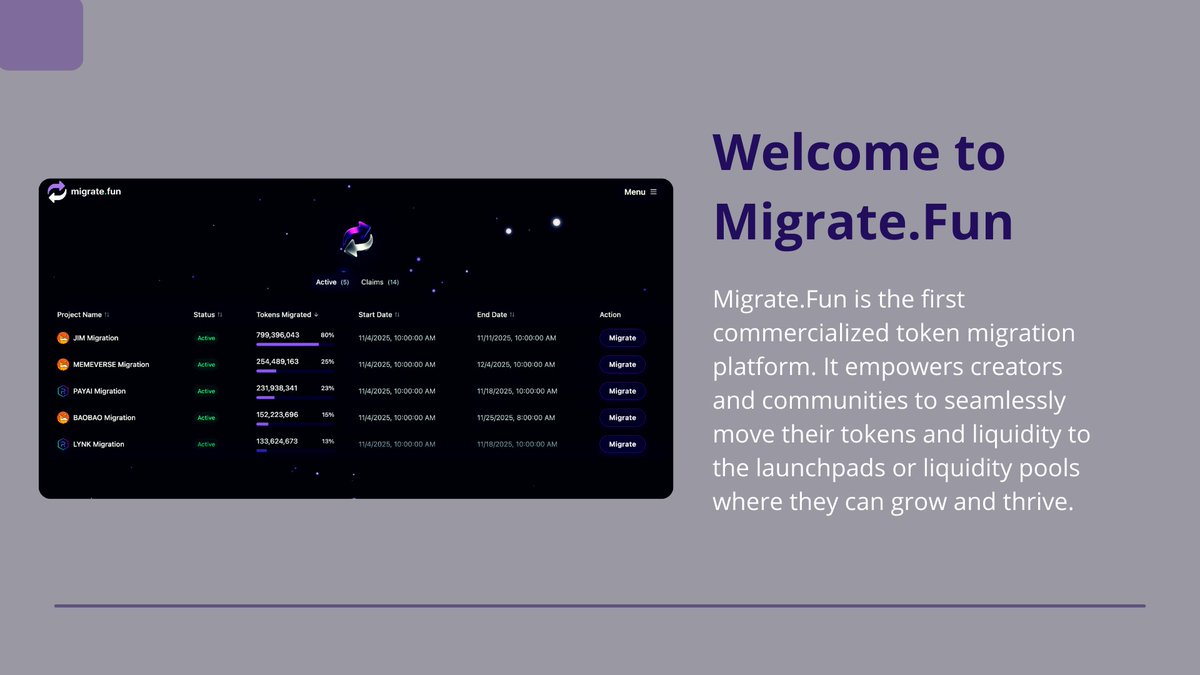Open the LYNK Migration project name
The width and height of the screenshot is (1200, 675).
(x=99, y=444)
